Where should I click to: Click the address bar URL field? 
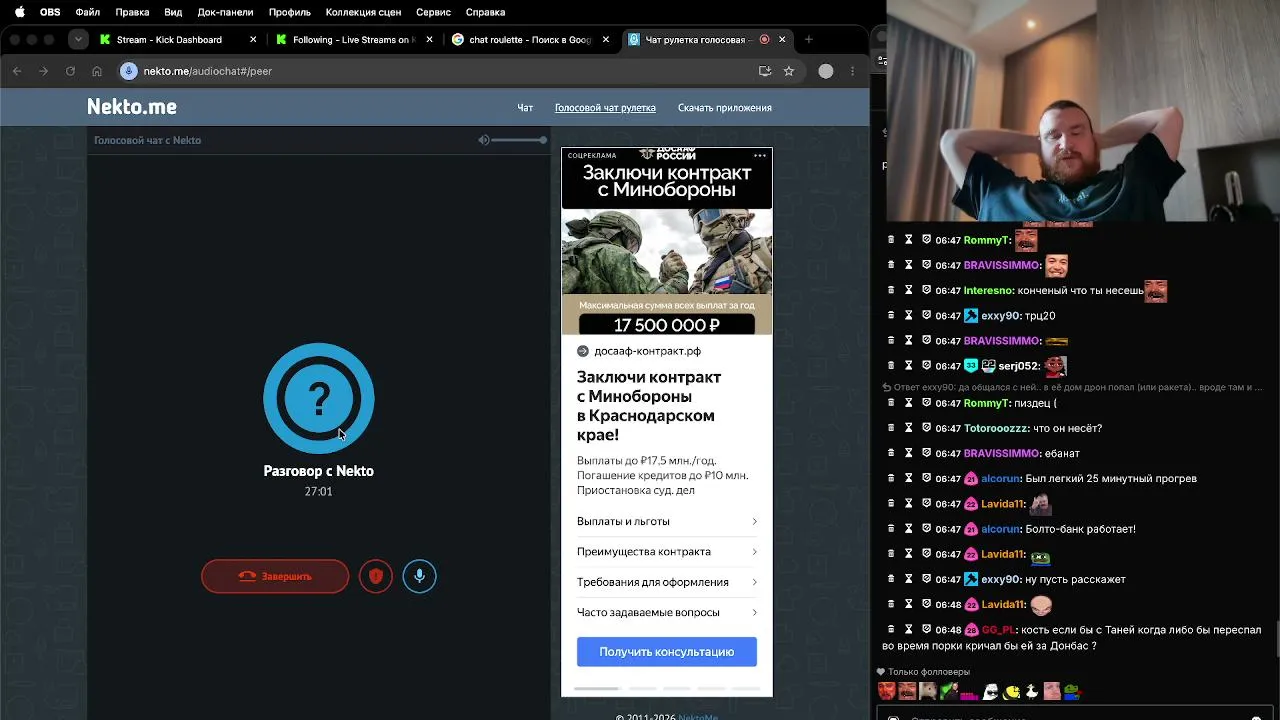pyautogui.click(x=445, y=71)
